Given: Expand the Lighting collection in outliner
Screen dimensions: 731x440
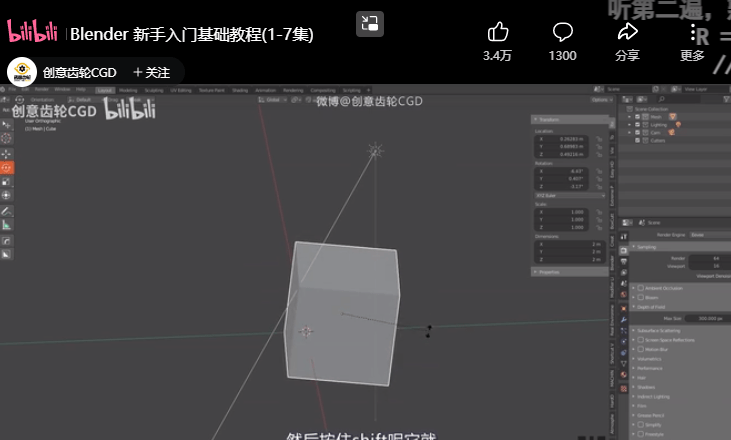Looking at the screenshot, I should tap(629, 125).
